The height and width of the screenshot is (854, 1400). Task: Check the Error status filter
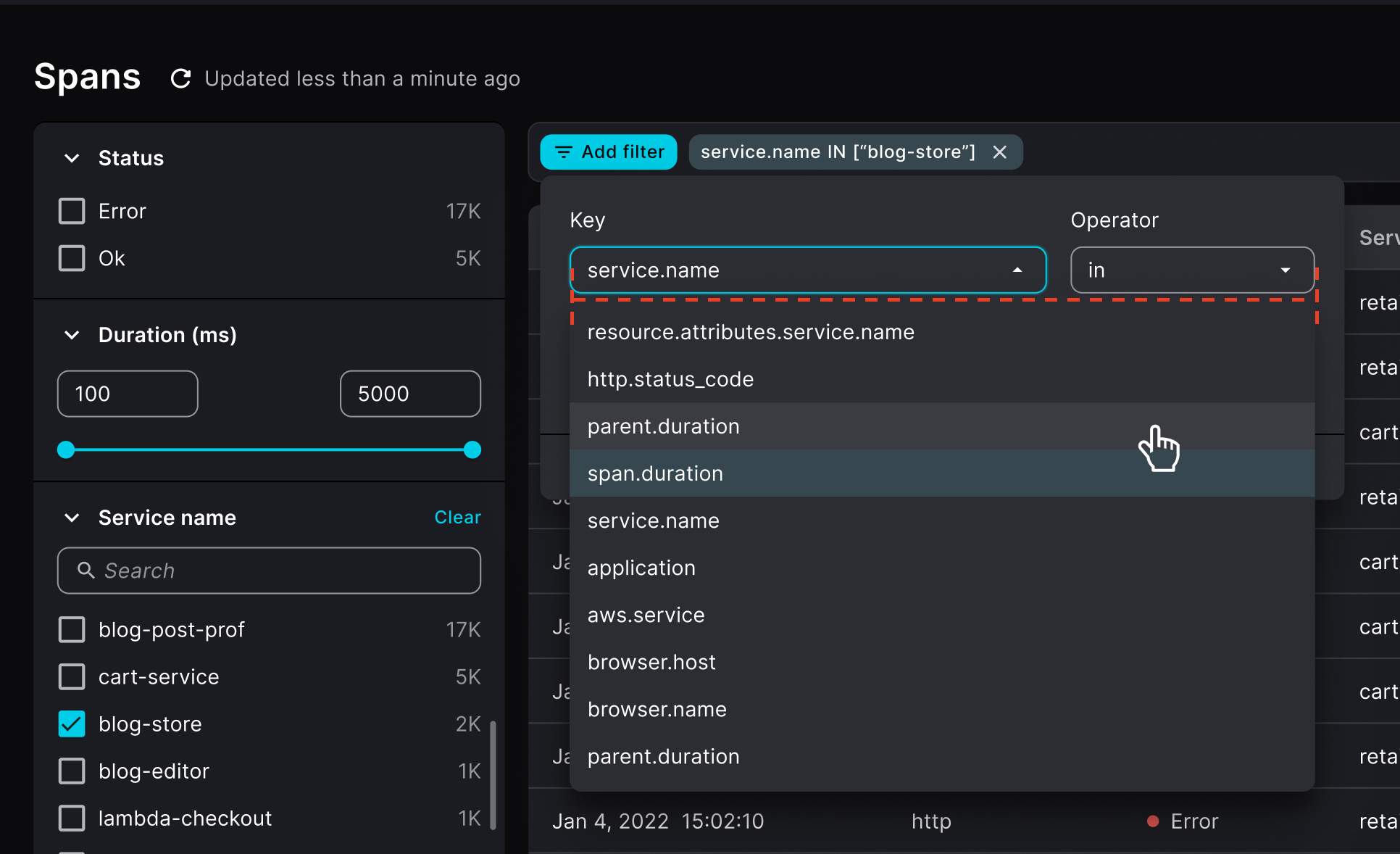[x=71, y=211]
